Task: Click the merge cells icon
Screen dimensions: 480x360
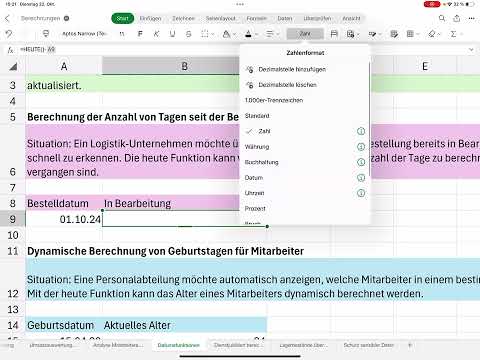Action: (x=334, y=34)
